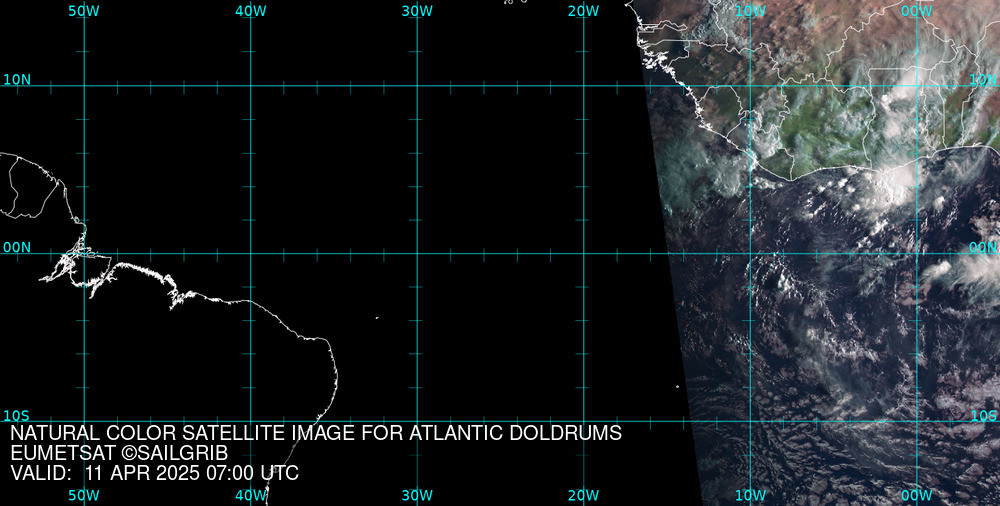Screen dimensions: 1000x506
Task: Click the 'EUMETSAT ©SAILGRIB' credit text
Action: [119, 454]
